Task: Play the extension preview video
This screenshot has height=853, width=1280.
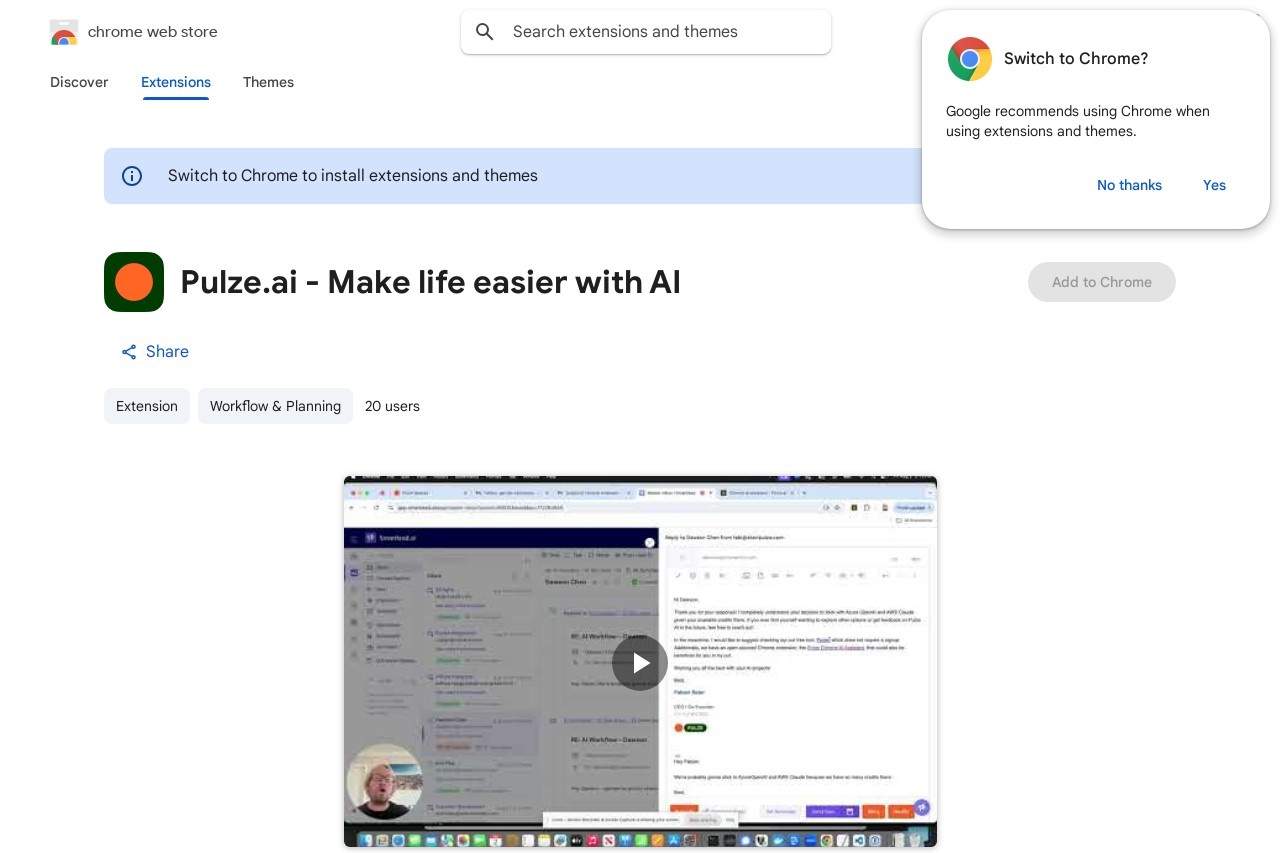Action: pyautogui.click(x=640, y=662)
